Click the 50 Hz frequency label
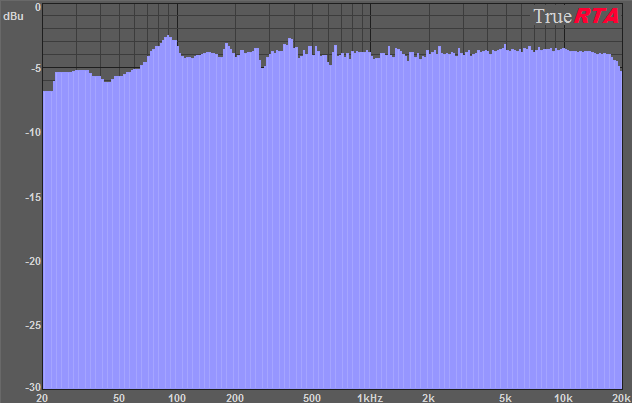This screenshot has height=403, width=632. tap(119, 398)
